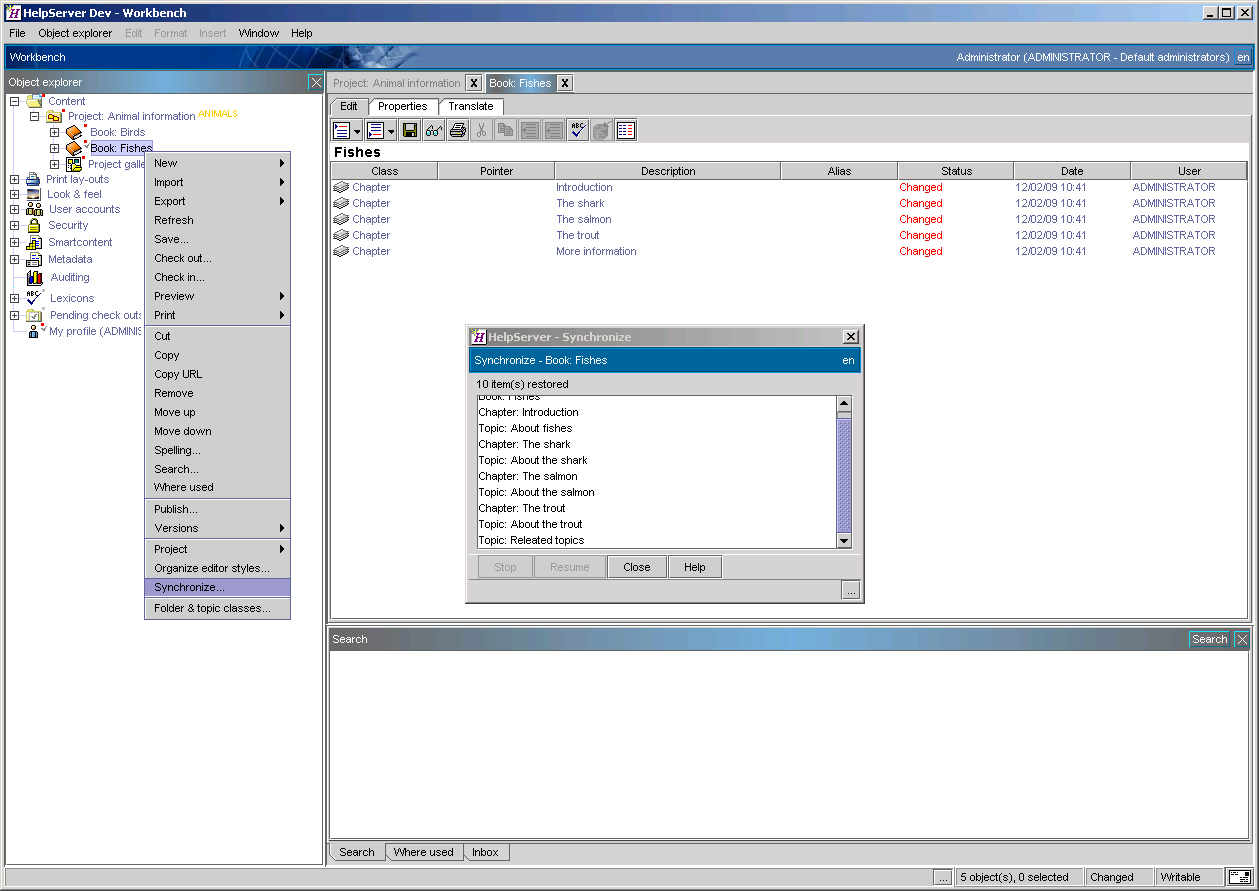The image size is (1259, 891).
Task: Click the Lexicons ABC checkmark icon
Action: tap(35, 297)
